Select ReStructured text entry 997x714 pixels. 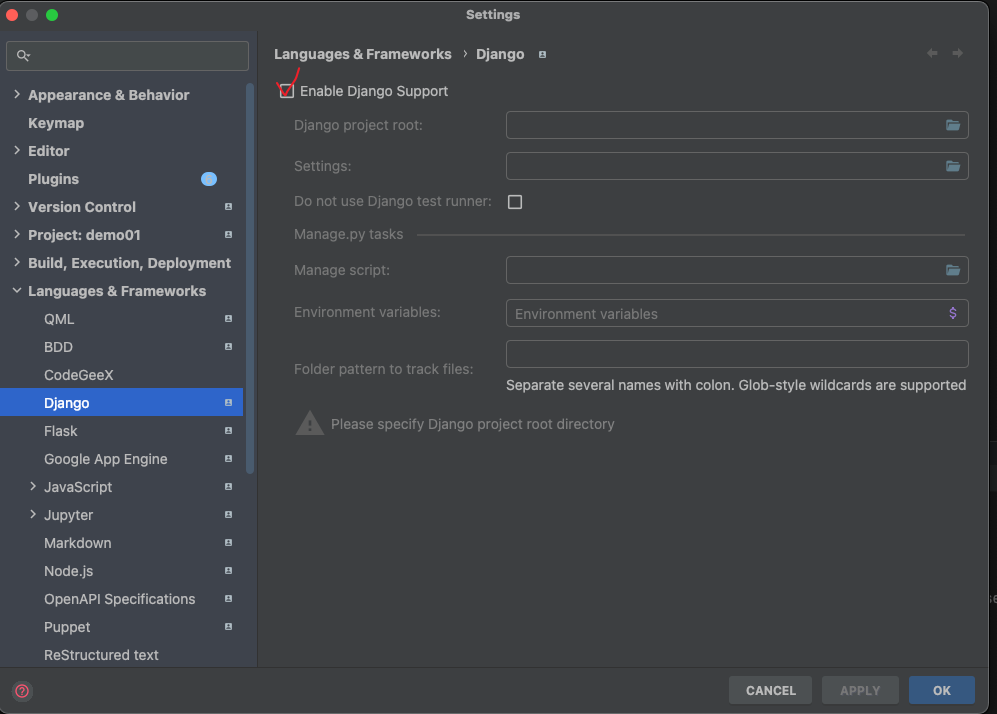(101, 655)
